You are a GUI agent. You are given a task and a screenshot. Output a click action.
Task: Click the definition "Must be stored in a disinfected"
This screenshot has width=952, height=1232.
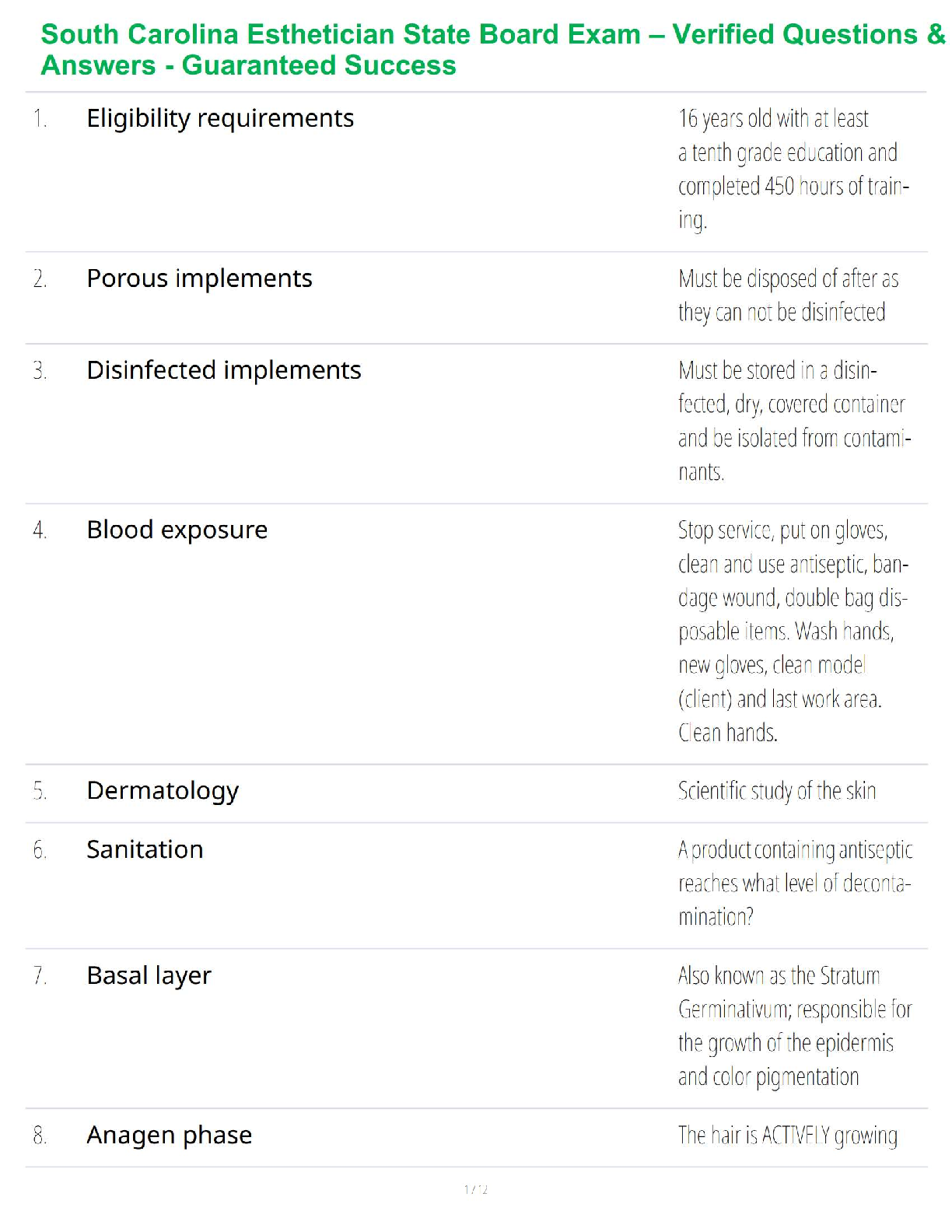pyautogui.click(x=793, y=421)
